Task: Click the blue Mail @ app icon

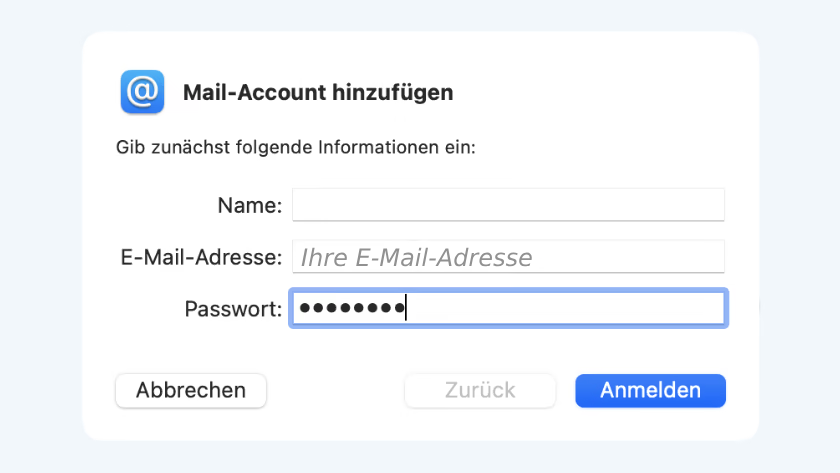Action: (142, 92)
